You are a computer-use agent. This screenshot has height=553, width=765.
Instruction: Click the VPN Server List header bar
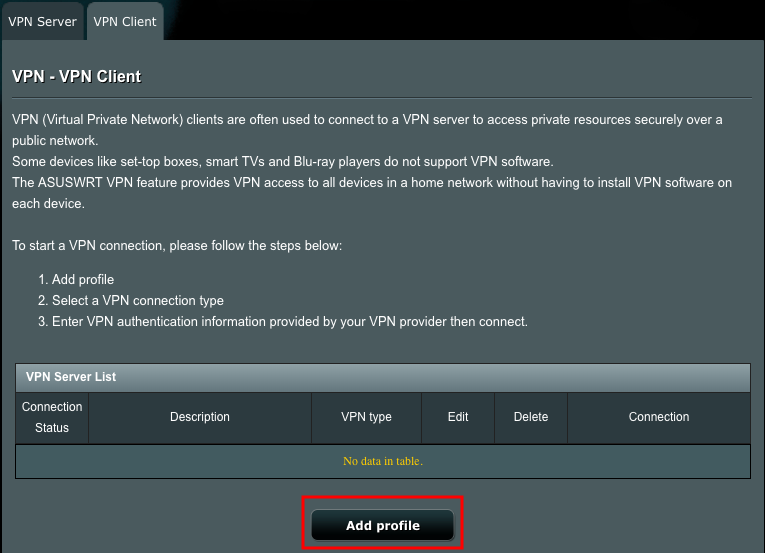383,377
